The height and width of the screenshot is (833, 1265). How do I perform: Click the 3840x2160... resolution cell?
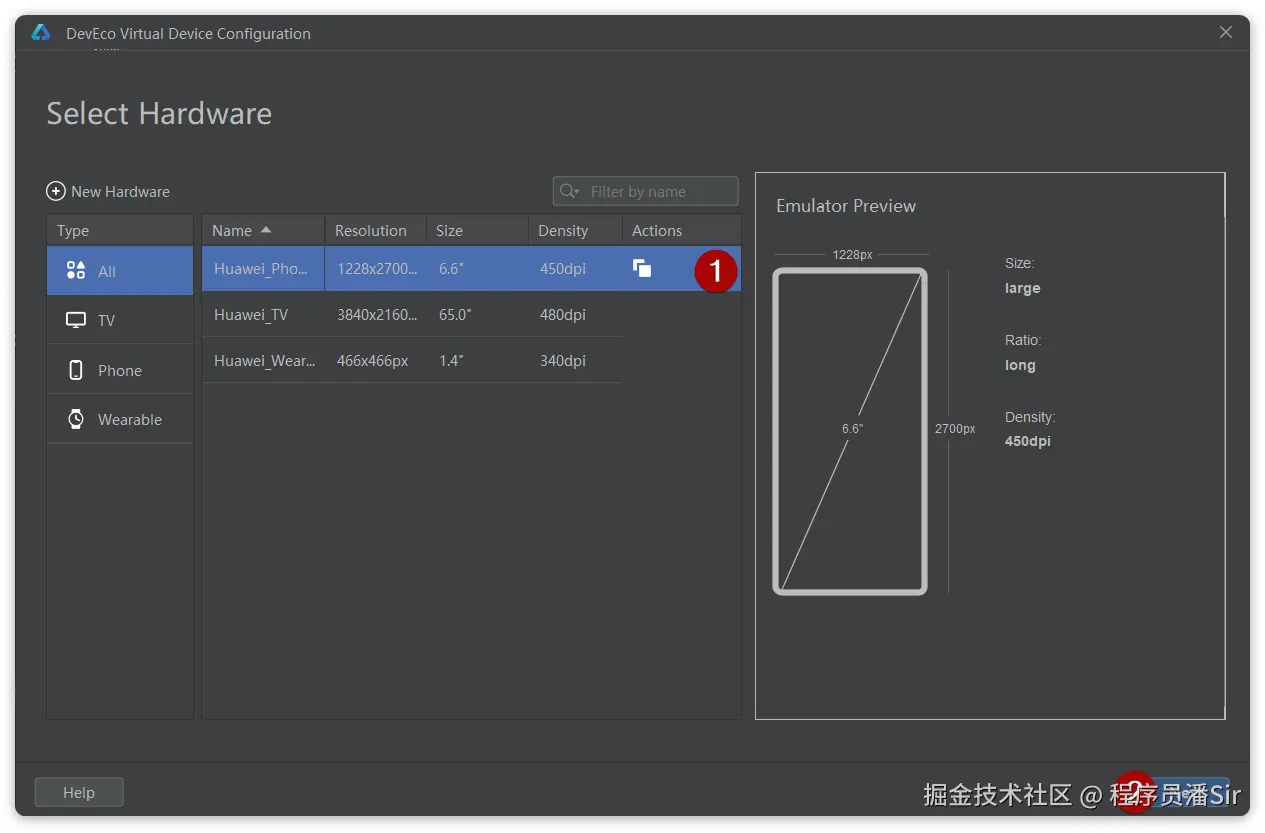click(x=377, y=314)
